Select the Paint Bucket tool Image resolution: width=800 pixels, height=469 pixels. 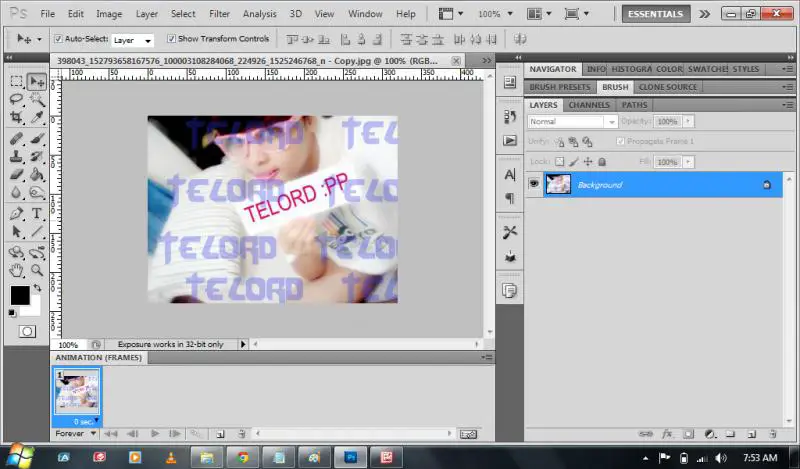point(37,175)
